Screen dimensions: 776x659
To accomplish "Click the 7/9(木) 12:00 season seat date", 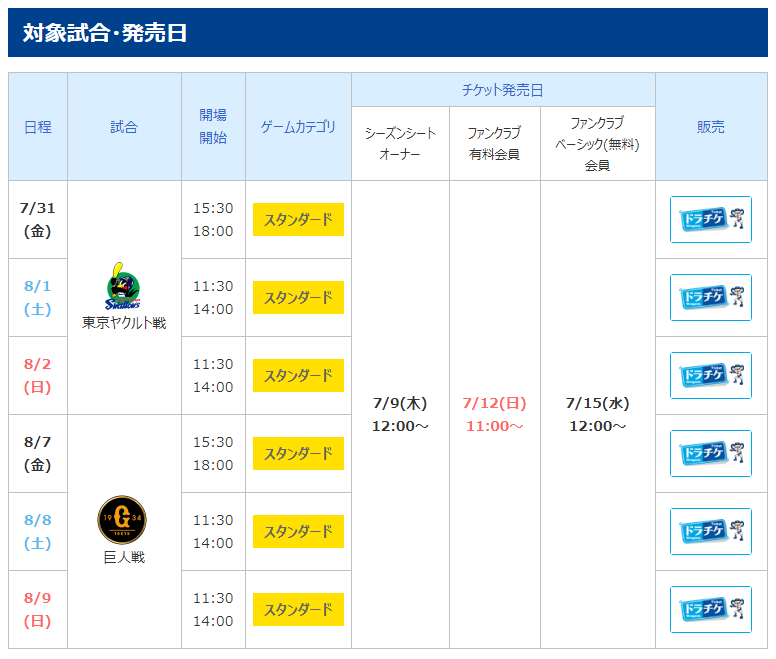I will pos(400,415).
